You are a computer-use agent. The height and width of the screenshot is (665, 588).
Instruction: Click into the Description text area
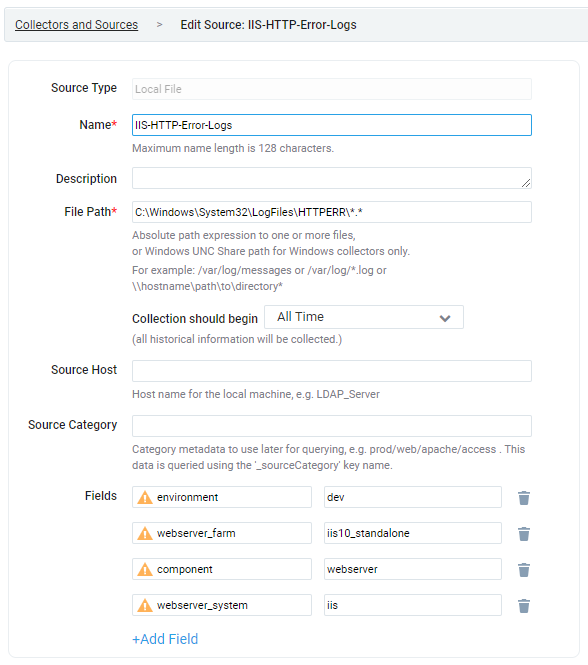331,178
